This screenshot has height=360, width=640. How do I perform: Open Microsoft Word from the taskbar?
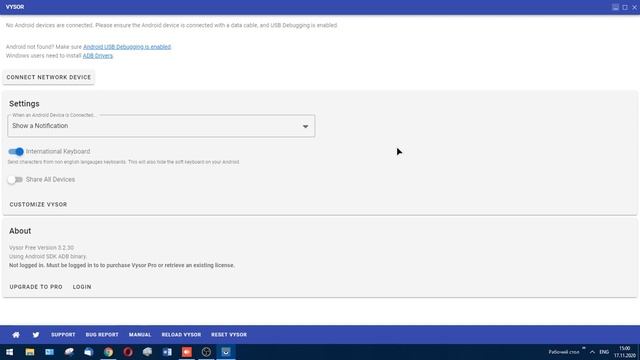point(167,352)
